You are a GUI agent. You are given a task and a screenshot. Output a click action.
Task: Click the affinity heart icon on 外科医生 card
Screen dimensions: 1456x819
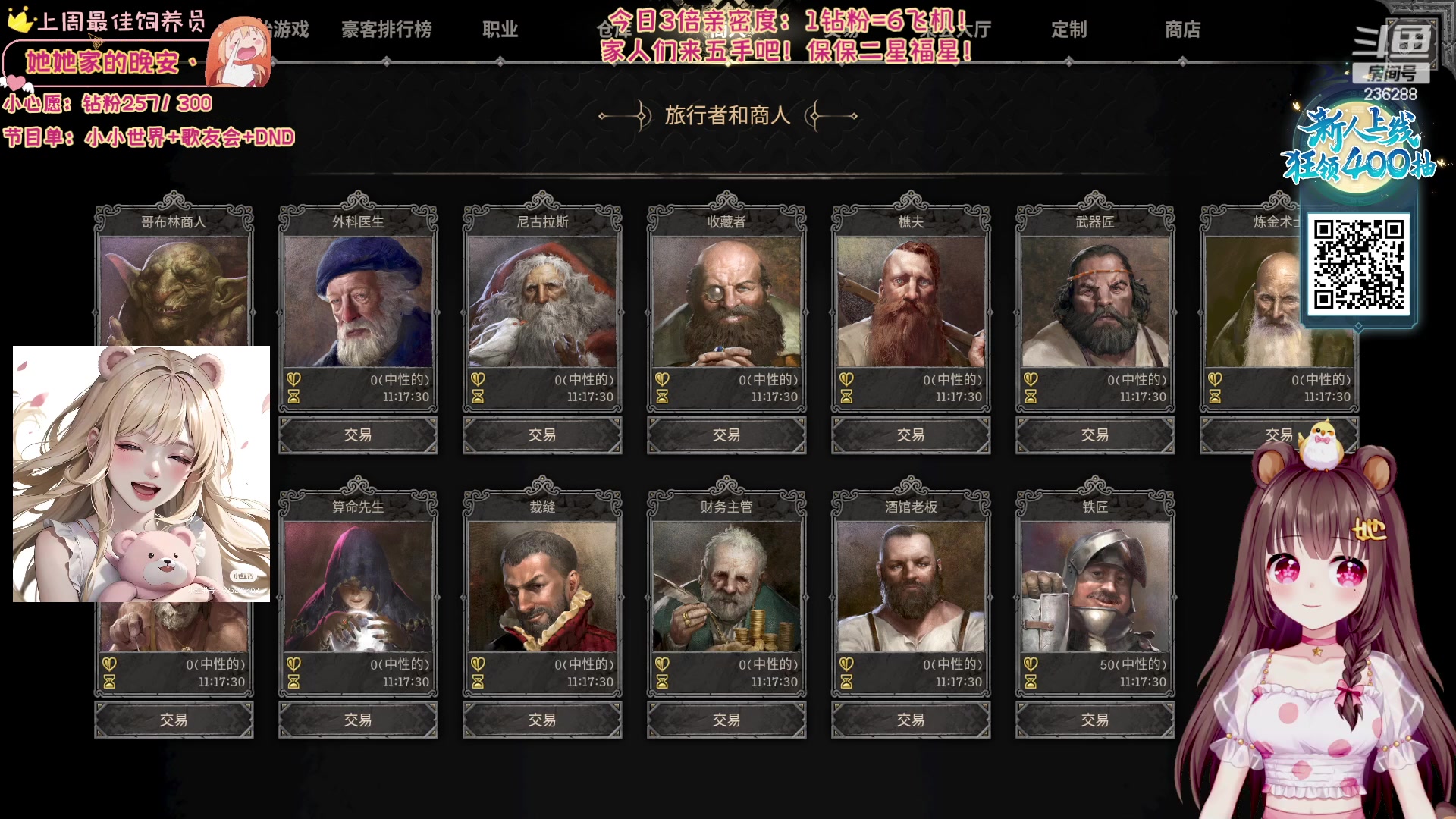[293, 378]
